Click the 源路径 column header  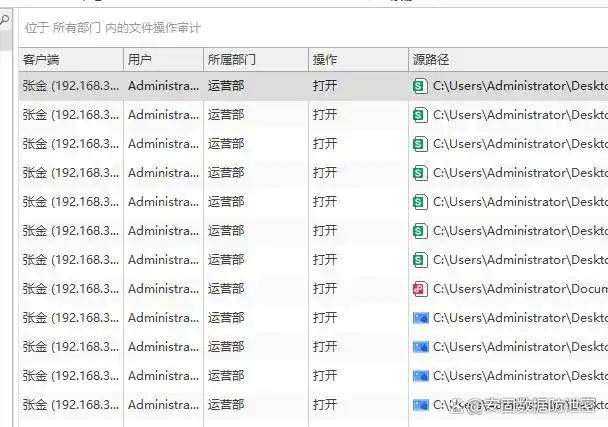click(508, 60)
